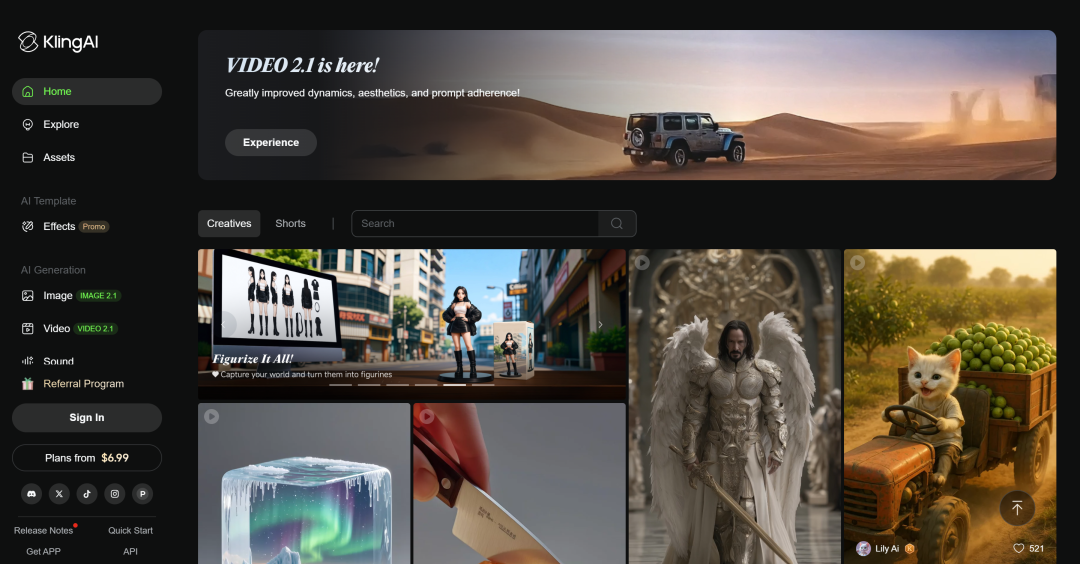Open the Discord social icon
This screenshot has width=1080, height=564.
click(x=32, y=494)
